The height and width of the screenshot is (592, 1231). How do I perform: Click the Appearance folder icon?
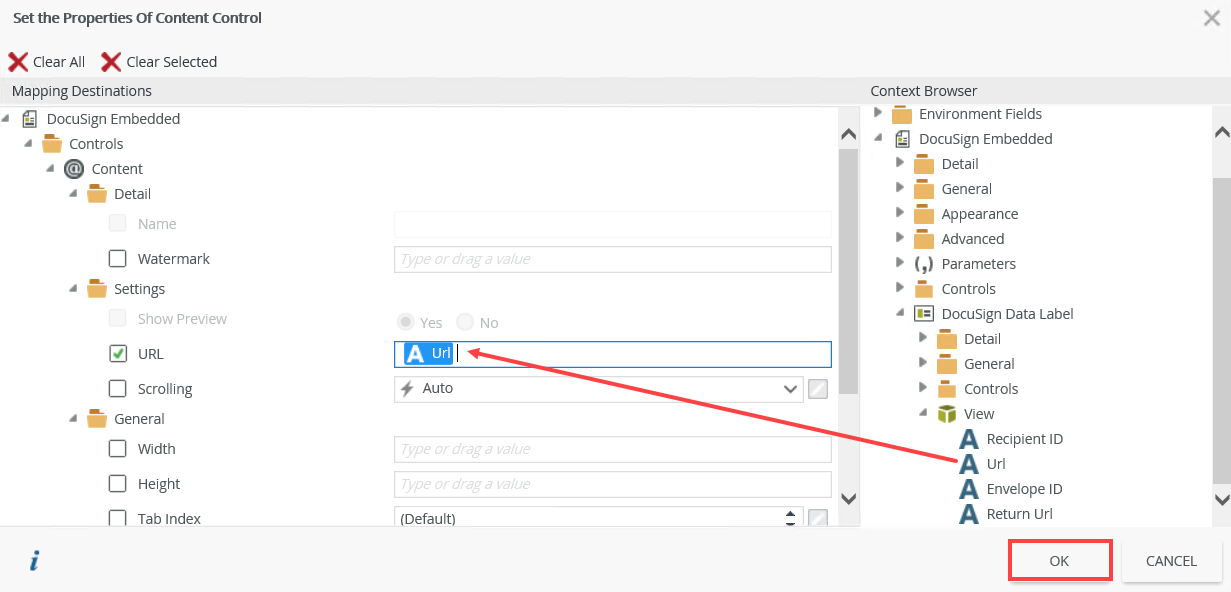(924, 214)
